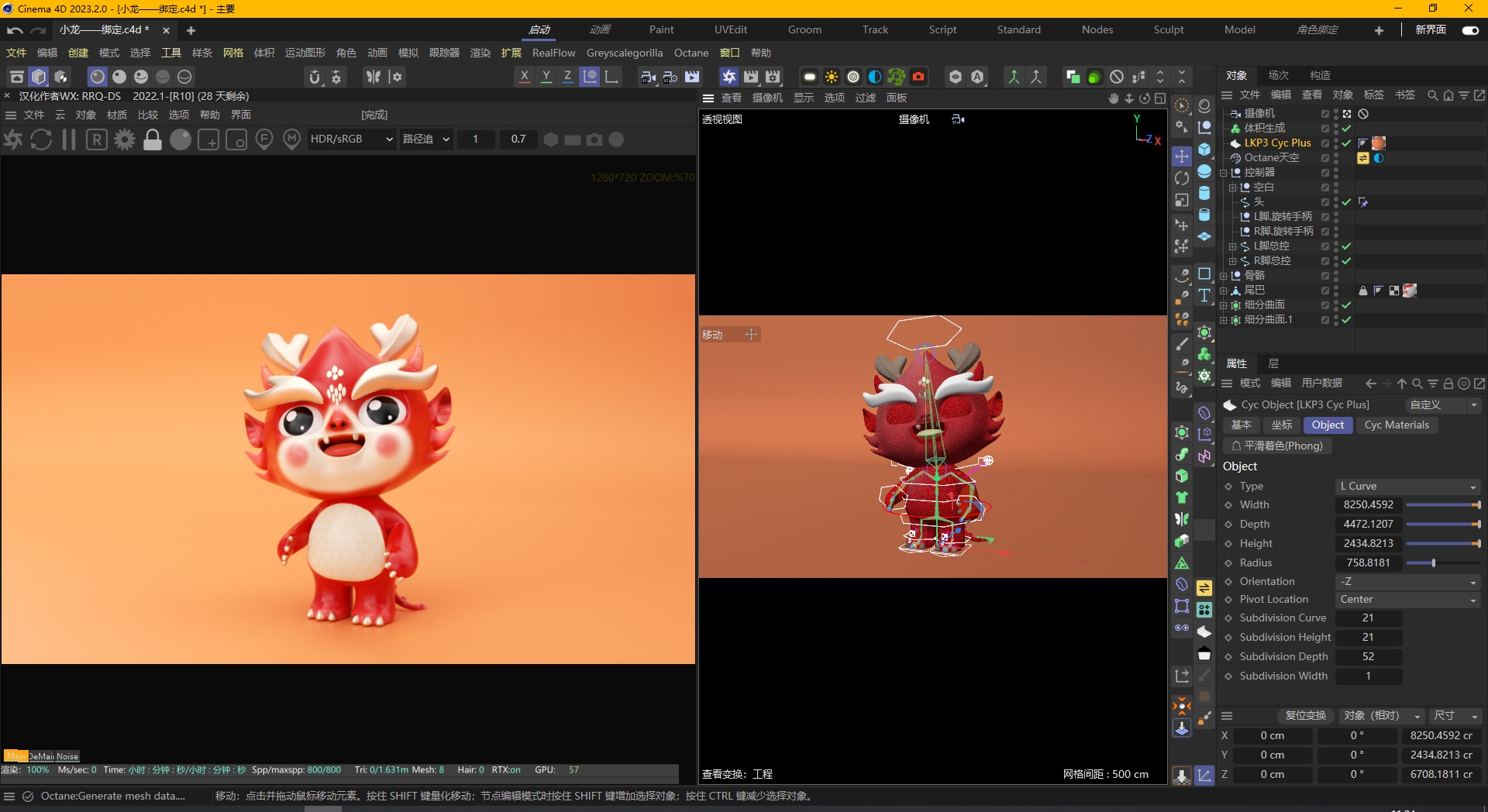
Task: Lock the live viewer resolution (padlock icon)
Action: coord(153,139)
